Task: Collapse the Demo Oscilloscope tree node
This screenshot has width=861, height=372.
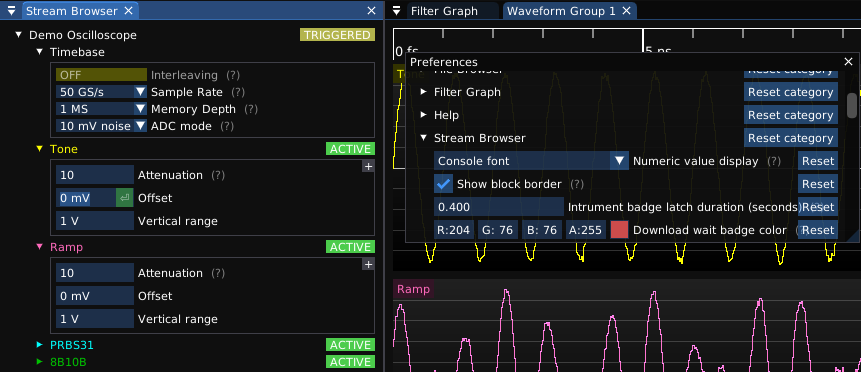Action: coord(18,35)
